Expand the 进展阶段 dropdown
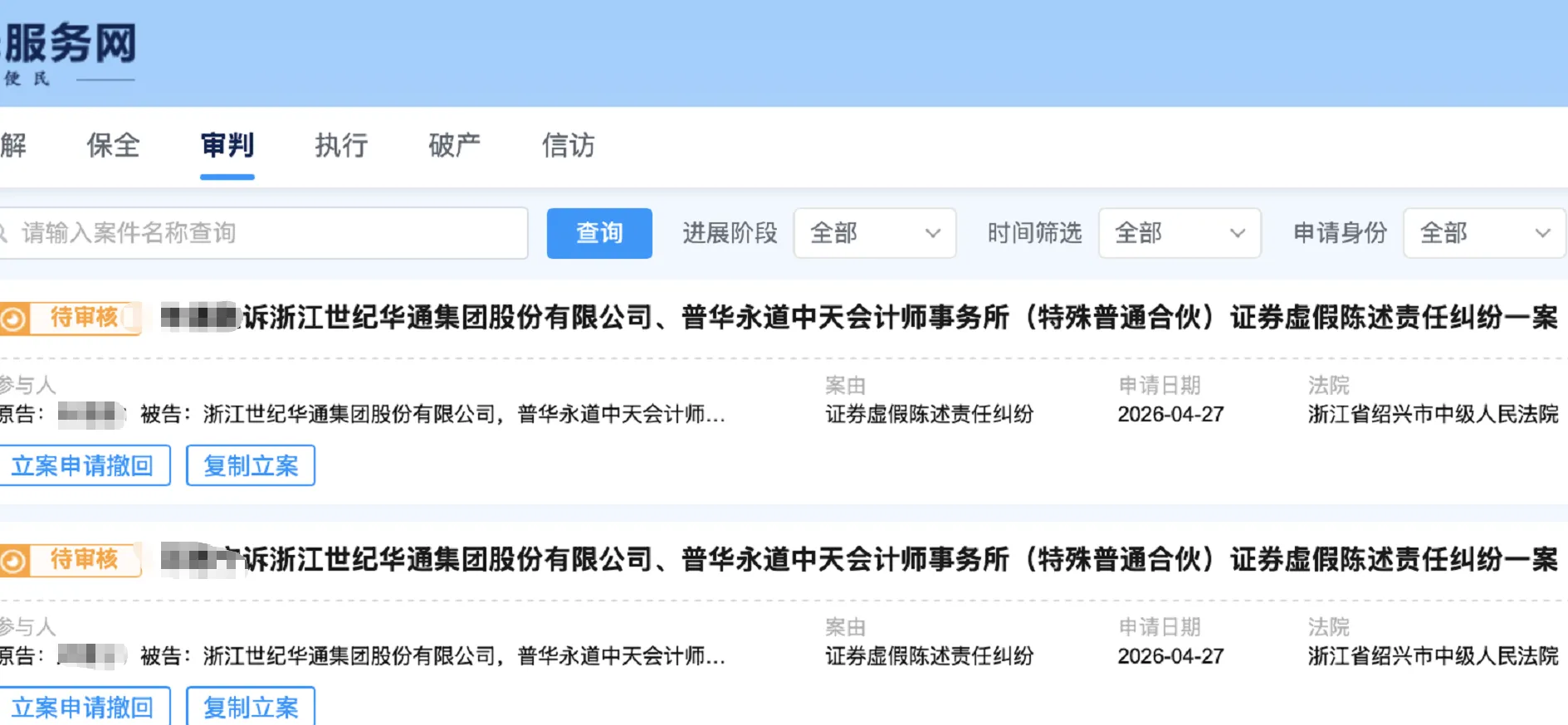 [x=875, y=233]
